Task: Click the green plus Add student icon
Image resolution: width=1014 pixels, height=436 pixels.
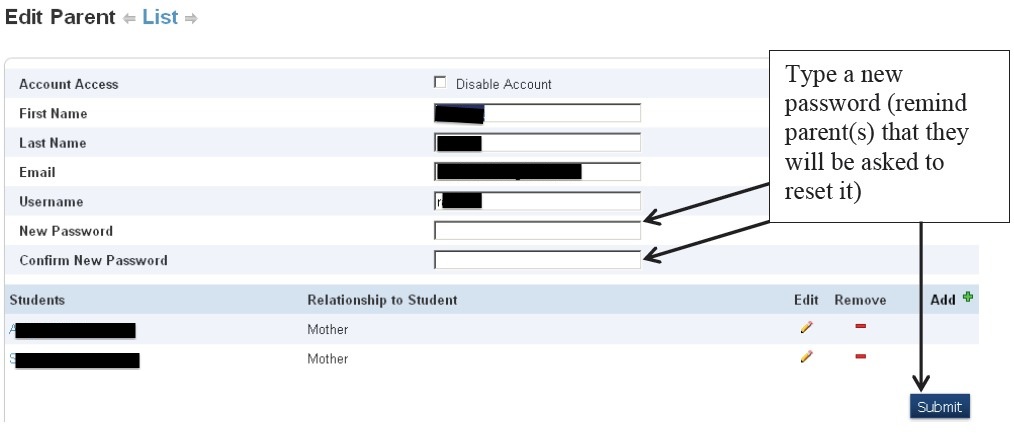Action: 967,297
